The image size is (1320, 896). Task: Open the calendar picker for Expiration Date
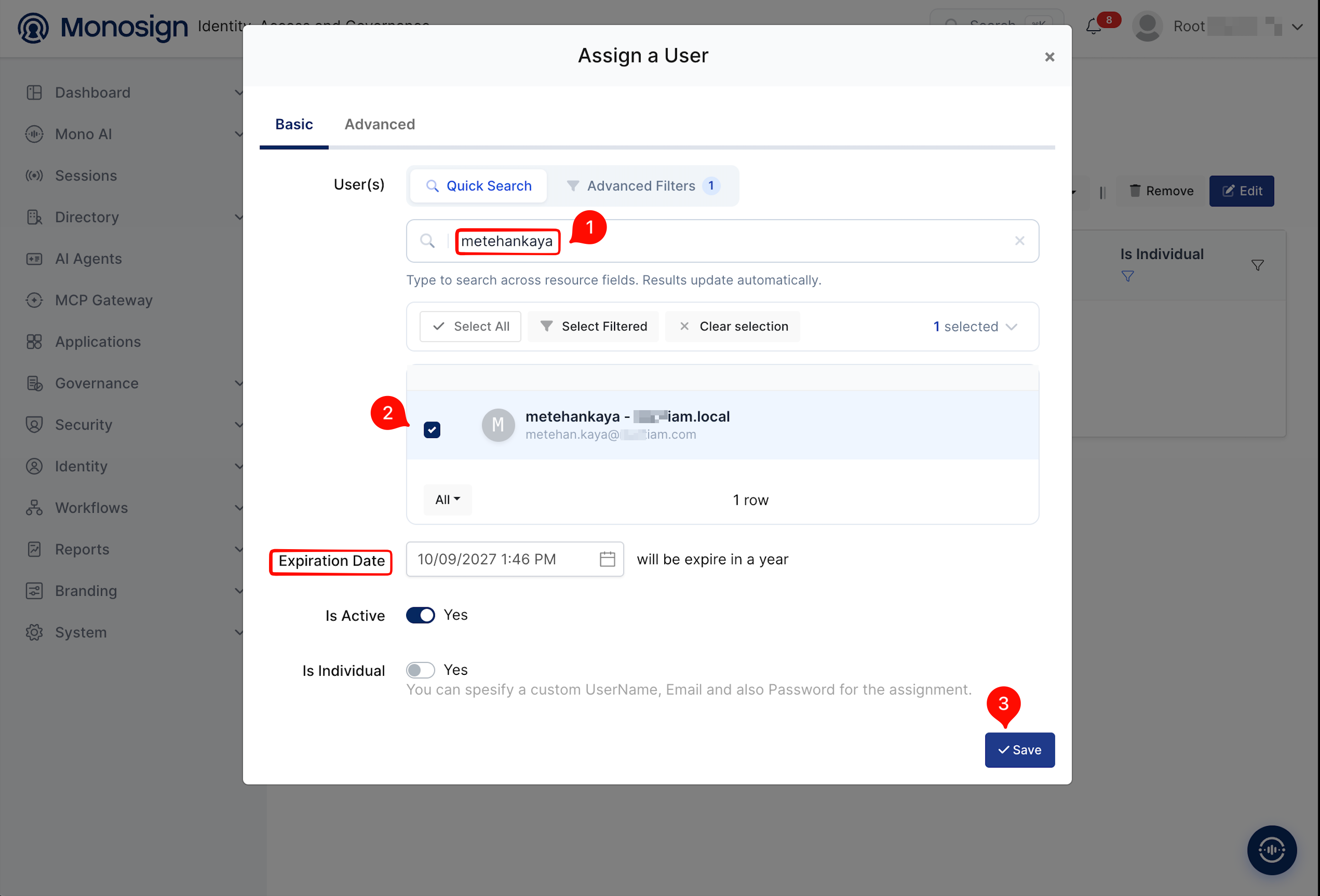click(607, 559)
